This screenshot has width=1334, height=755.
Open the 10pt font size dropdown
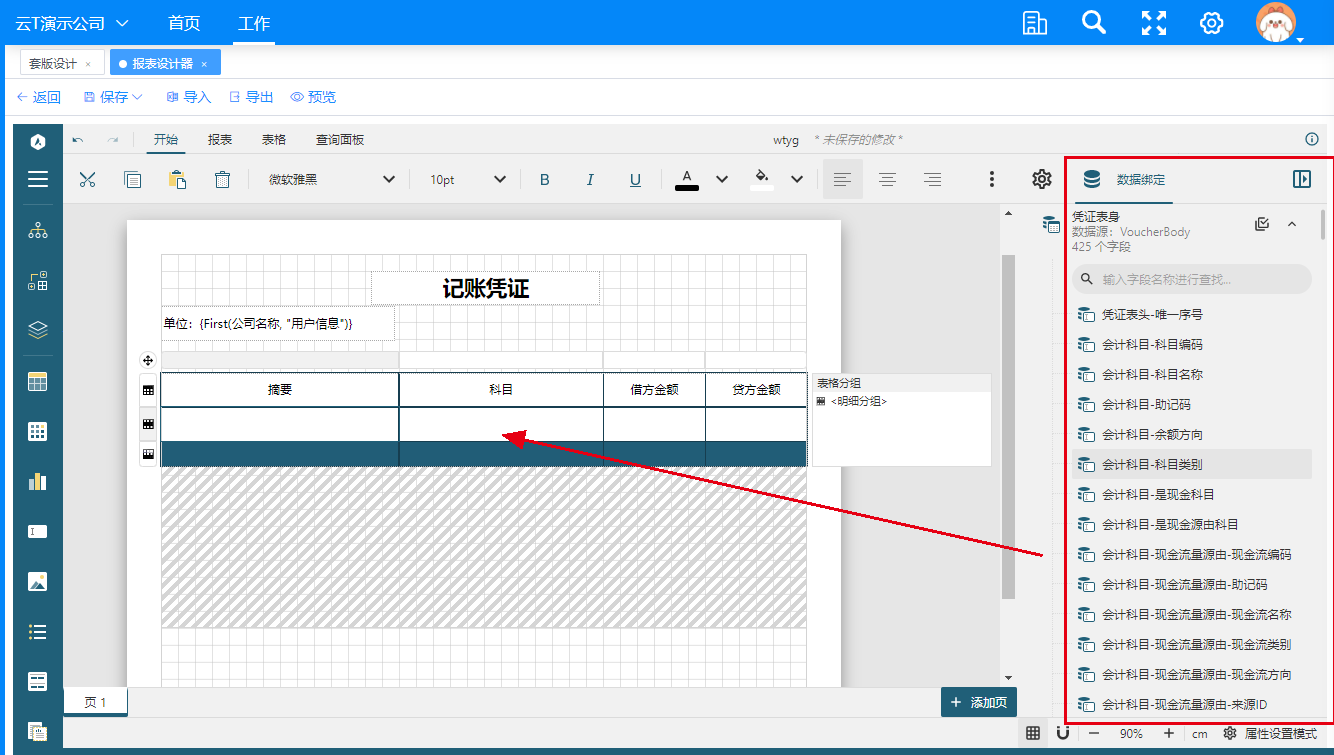(468, 180)
